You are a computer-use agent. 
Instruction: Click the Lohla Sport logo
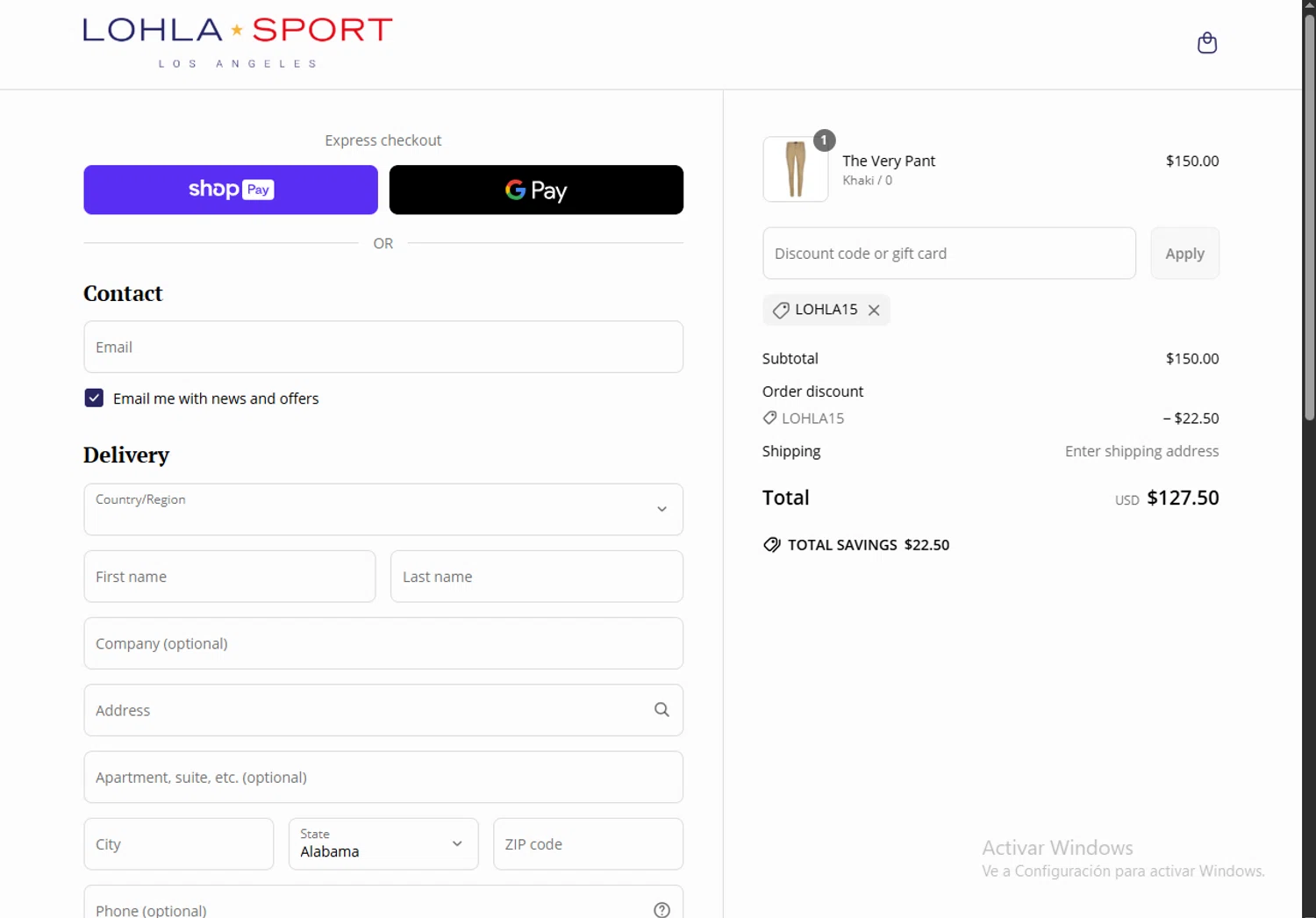pyautogui.click(x=238, y=42)
